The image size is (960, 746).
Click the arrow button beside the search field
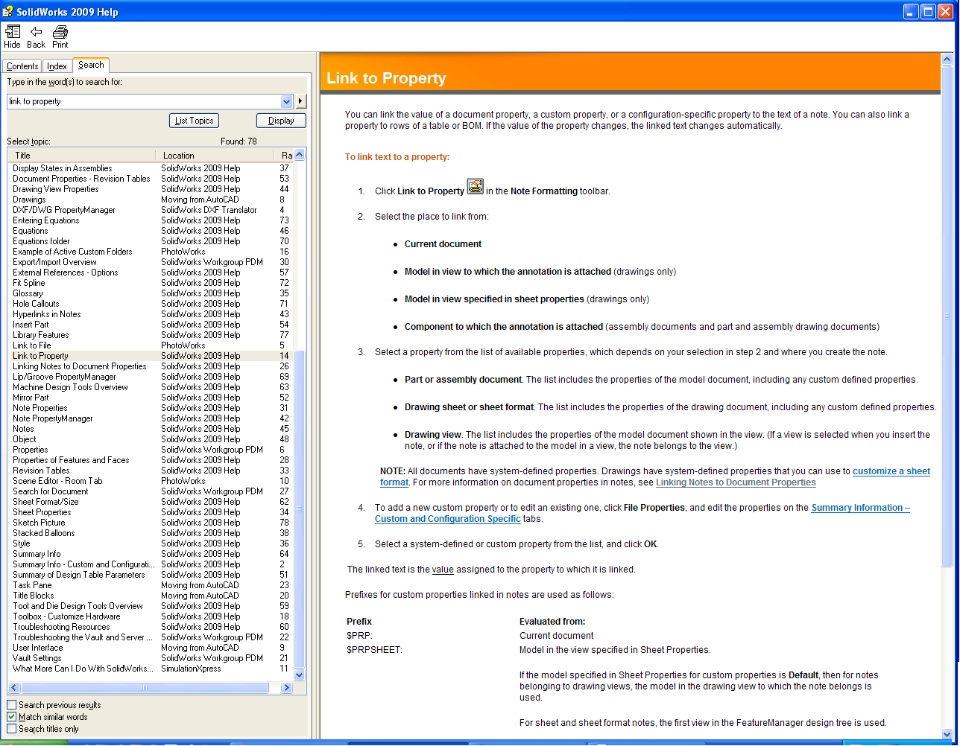click(x=300, y=101)
